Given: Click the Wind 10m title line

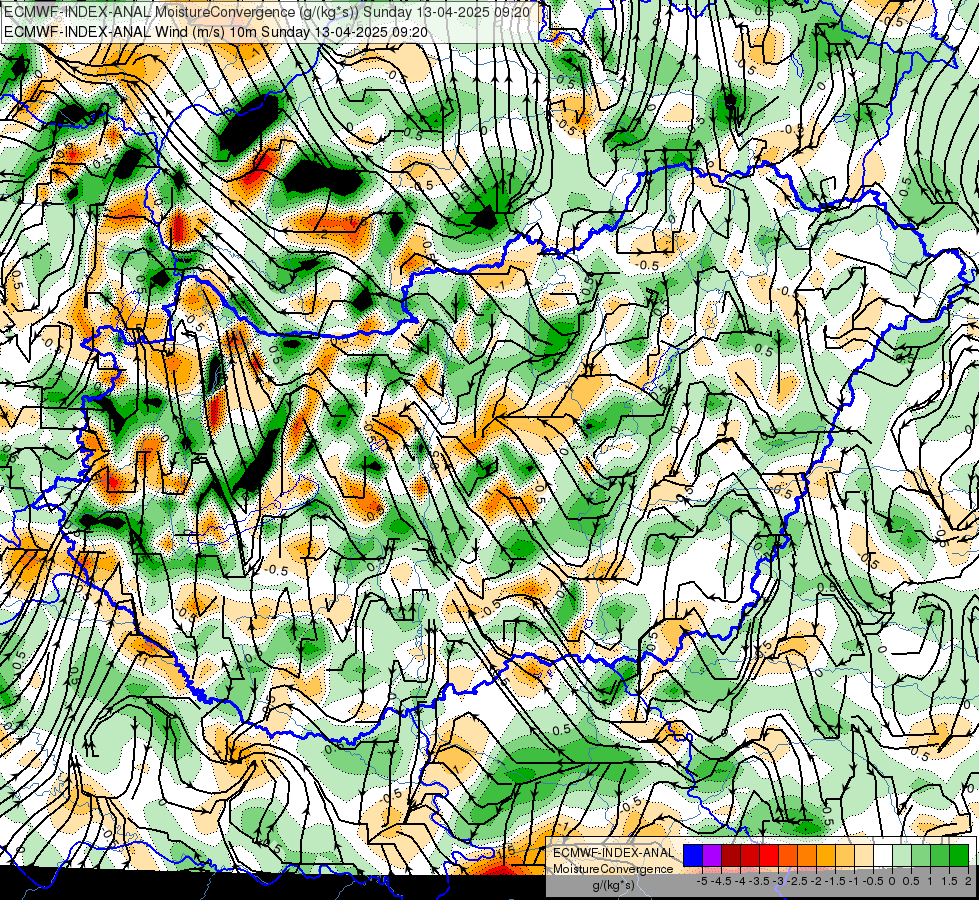Looking at the screenshot, I should pos(217,32).
